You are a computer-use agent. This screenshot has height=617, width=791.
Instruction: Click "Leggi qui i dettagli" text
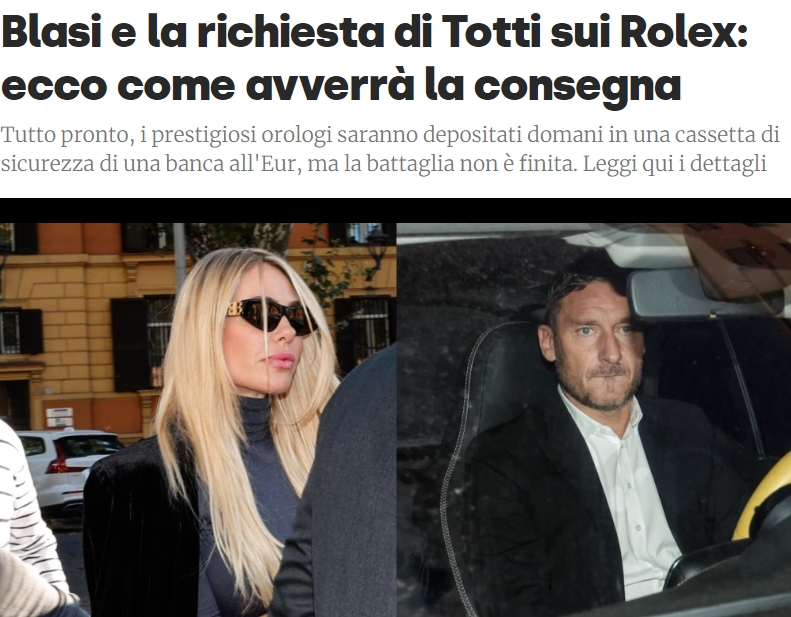point(674,163)
